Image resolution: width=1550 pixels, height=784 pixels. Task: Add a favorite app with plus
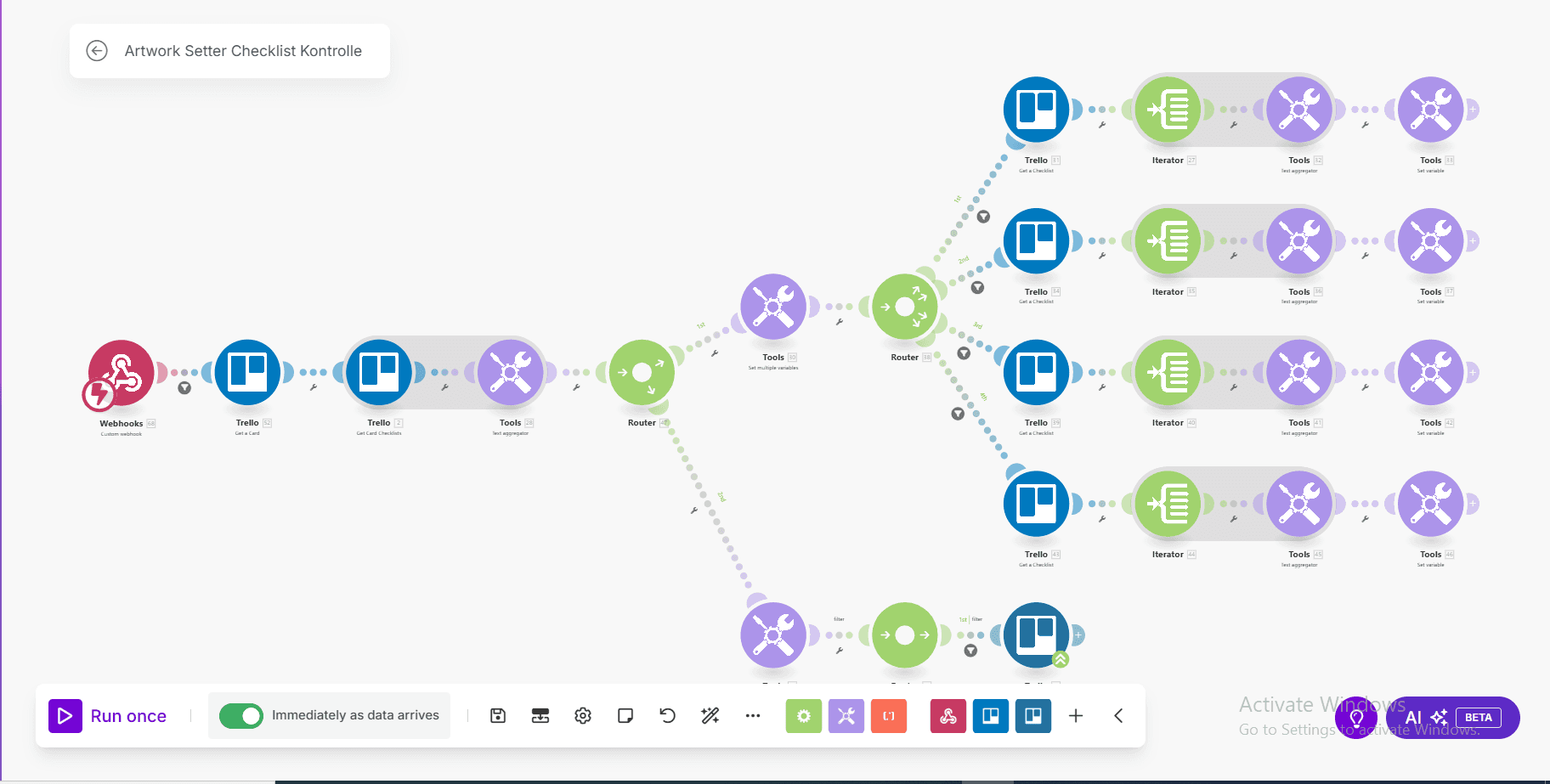tap(1076, 716)
